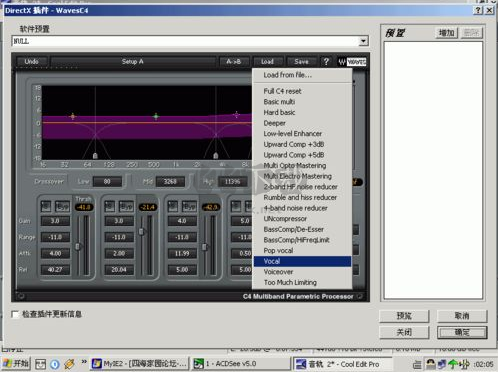Adjust the first band threshold slider
Screen dimensions: 498x372
(x=78, y=246)
